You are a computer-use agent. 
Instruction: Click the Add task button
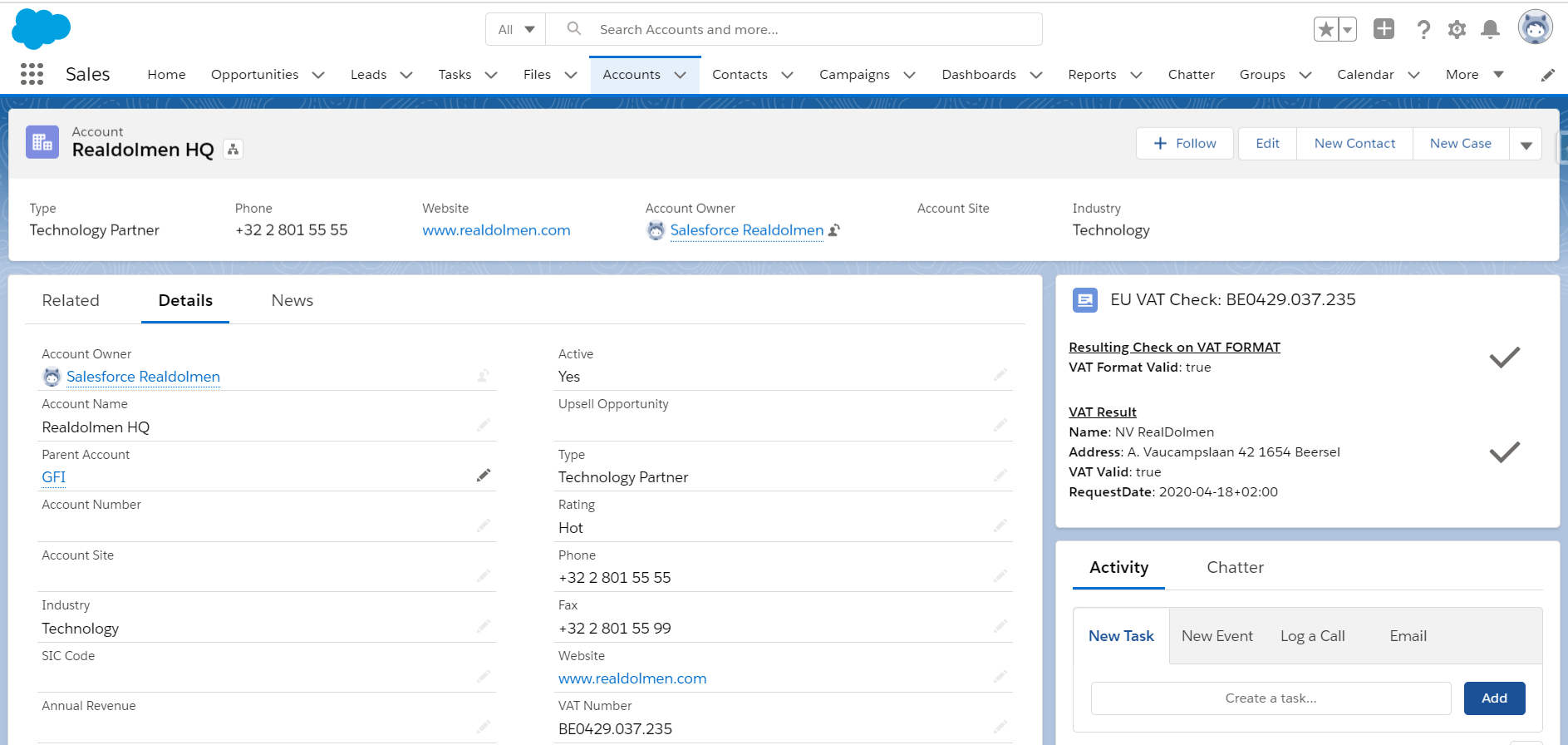(x=1494, y=698)
